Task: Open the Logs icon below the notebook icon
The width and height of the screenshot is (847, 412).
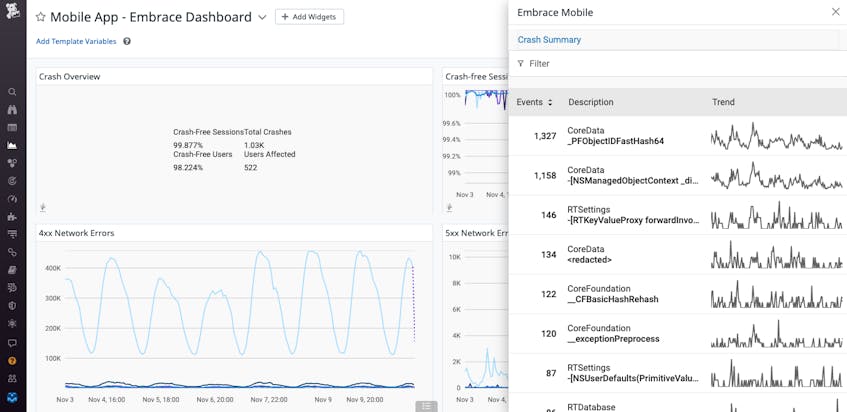Action: coord(12,288)
